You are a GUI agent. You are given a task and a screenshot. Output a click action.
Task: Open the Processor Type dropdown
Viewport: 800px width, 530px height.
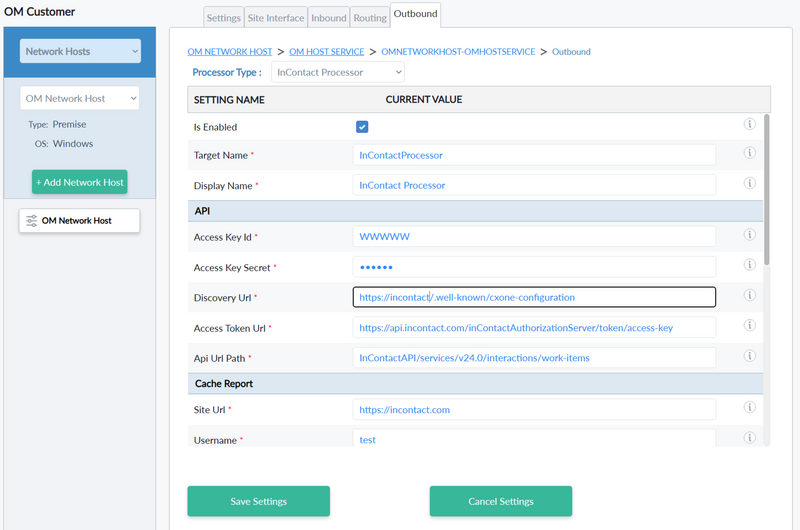pyautogui.click(x=338, y=72)
